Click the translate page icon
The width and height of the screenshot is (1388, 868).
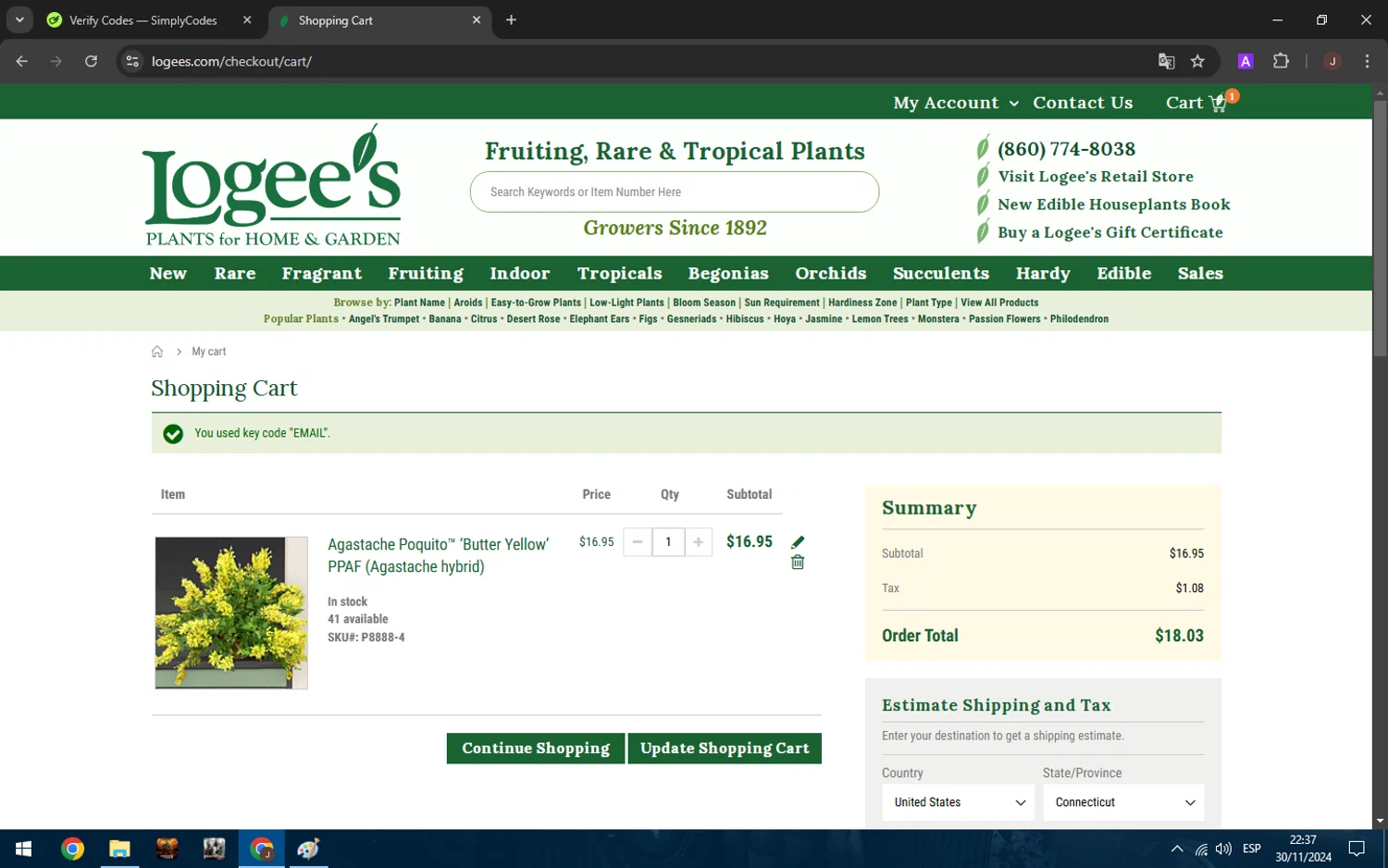[1166, 61]
